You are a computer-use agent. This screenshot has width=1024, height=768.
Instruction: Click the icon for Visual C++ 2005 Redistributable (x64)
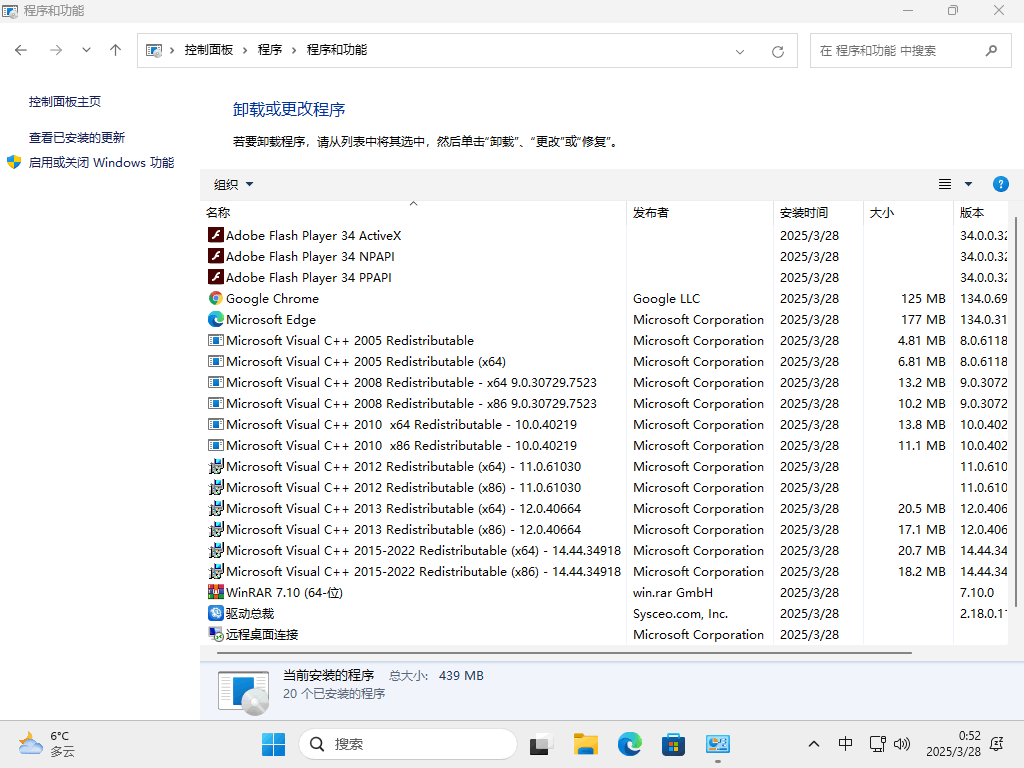[x=216, y=361]
